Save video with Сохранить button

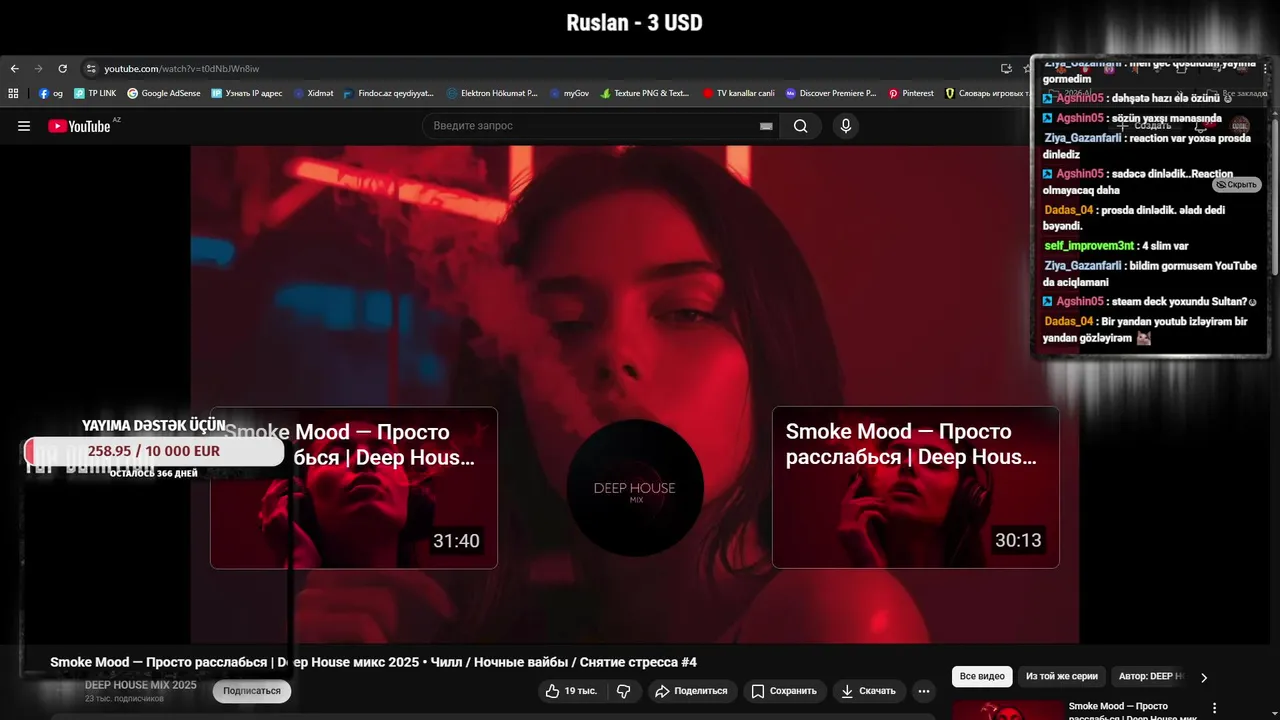tap(784, 691)
